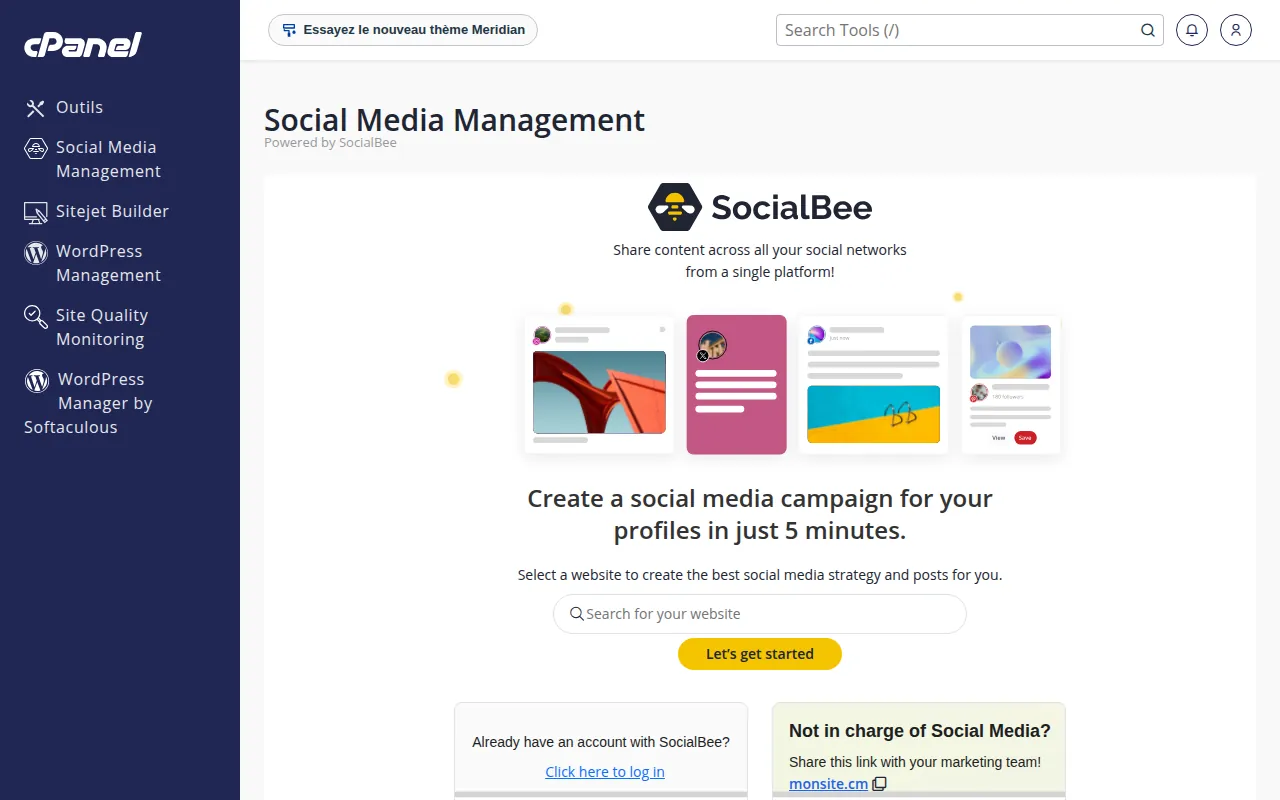
Task: Focus the Search Tools field
Action: [970, 30]
